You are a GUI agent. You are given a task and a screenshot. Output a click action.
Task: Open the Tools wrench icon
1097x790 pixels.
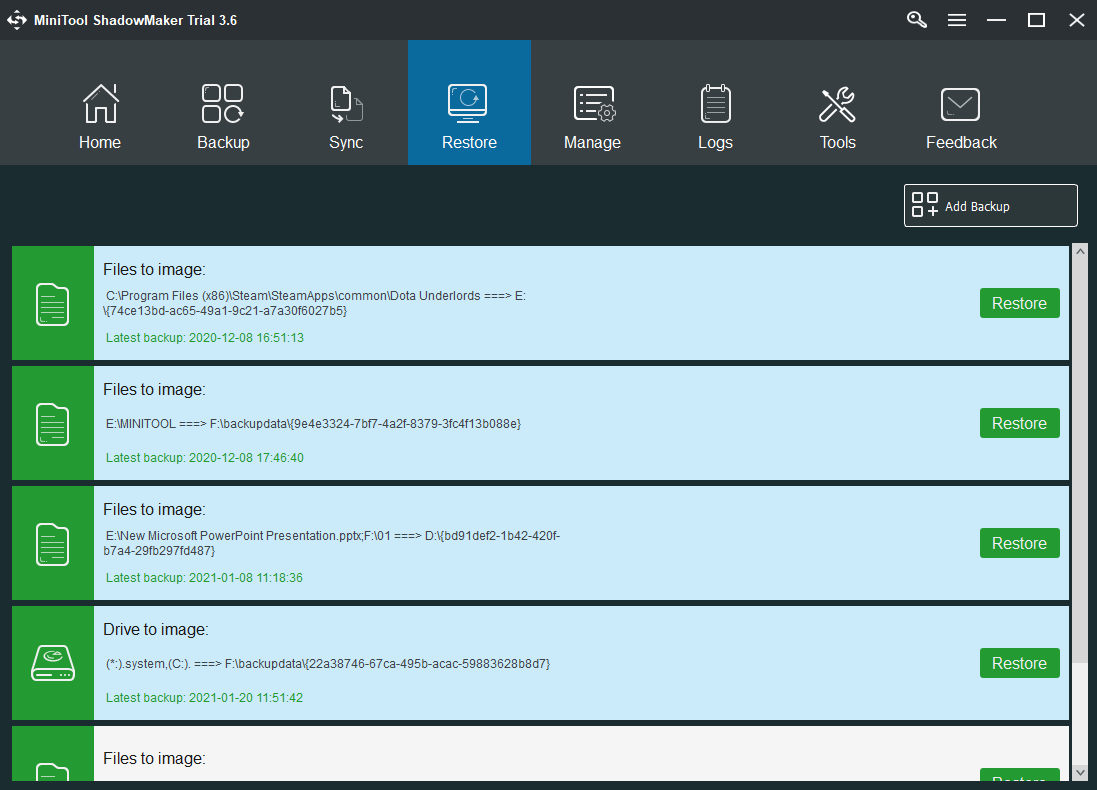(x=837, y=104)
